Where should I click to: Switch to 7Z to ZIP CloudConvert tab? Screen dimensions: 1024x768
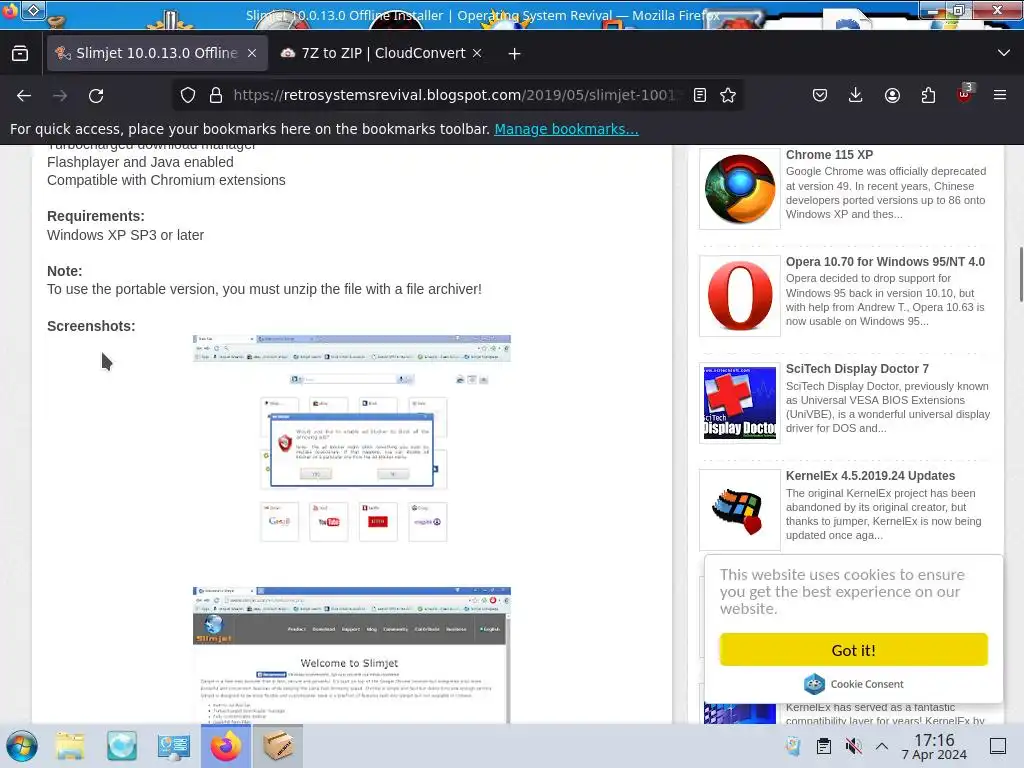tap(382, 53)
